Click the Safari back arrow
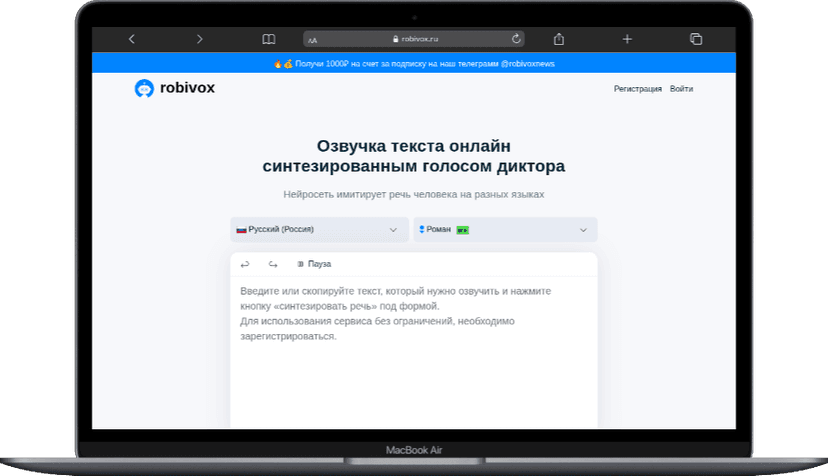This screenshot has width=828, height=476. pyautogui.click(x=132, y=39)
